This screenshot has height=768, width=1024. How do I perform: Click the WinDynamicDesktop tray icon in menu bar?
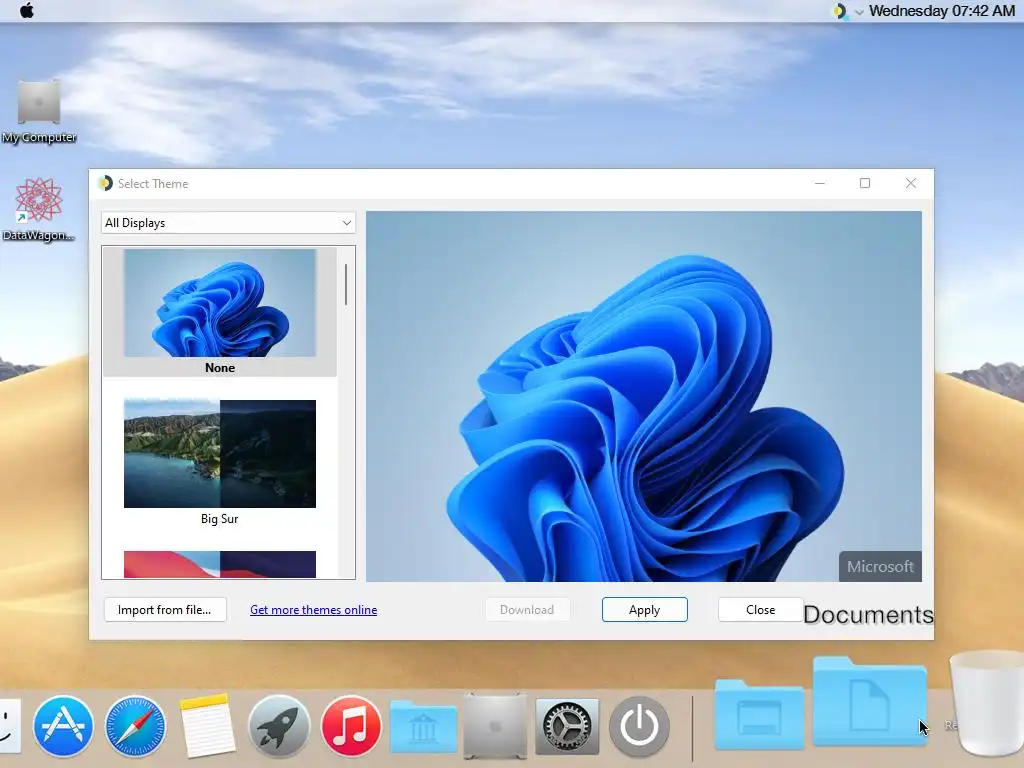pyautogui.click(x=839, y=11)
